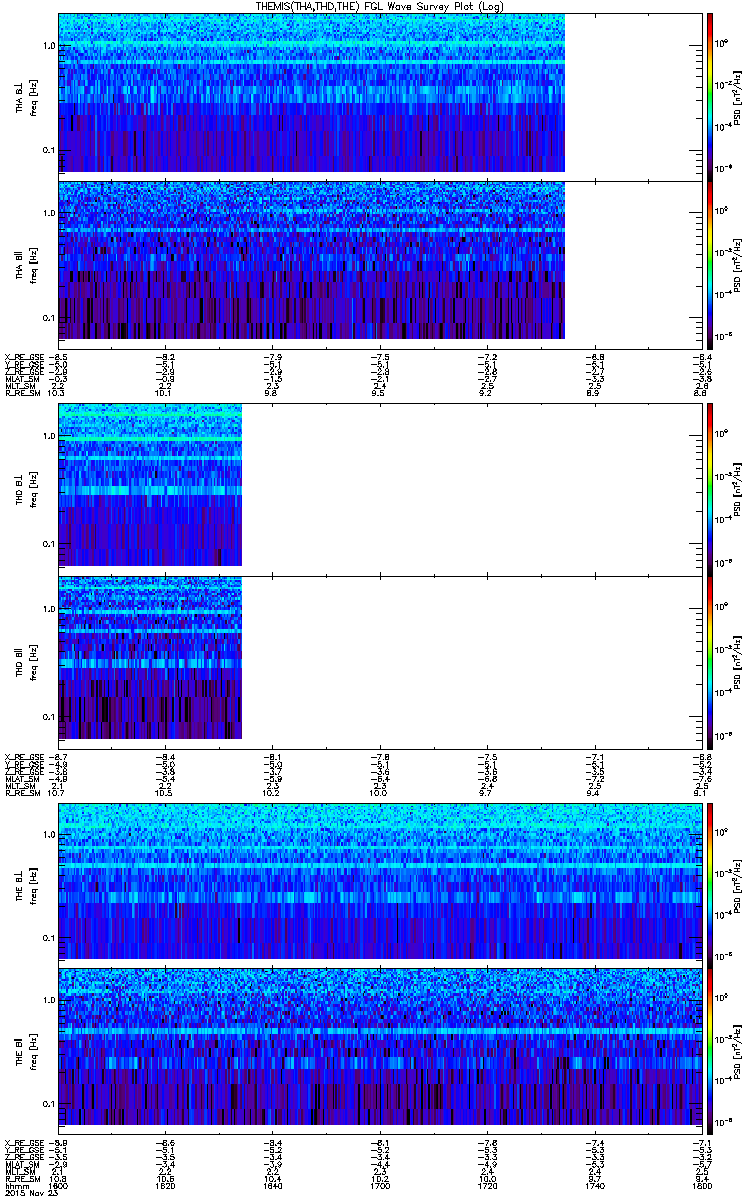
Task: Click the 1620 time tick label
Action: tap(166, 1184)
